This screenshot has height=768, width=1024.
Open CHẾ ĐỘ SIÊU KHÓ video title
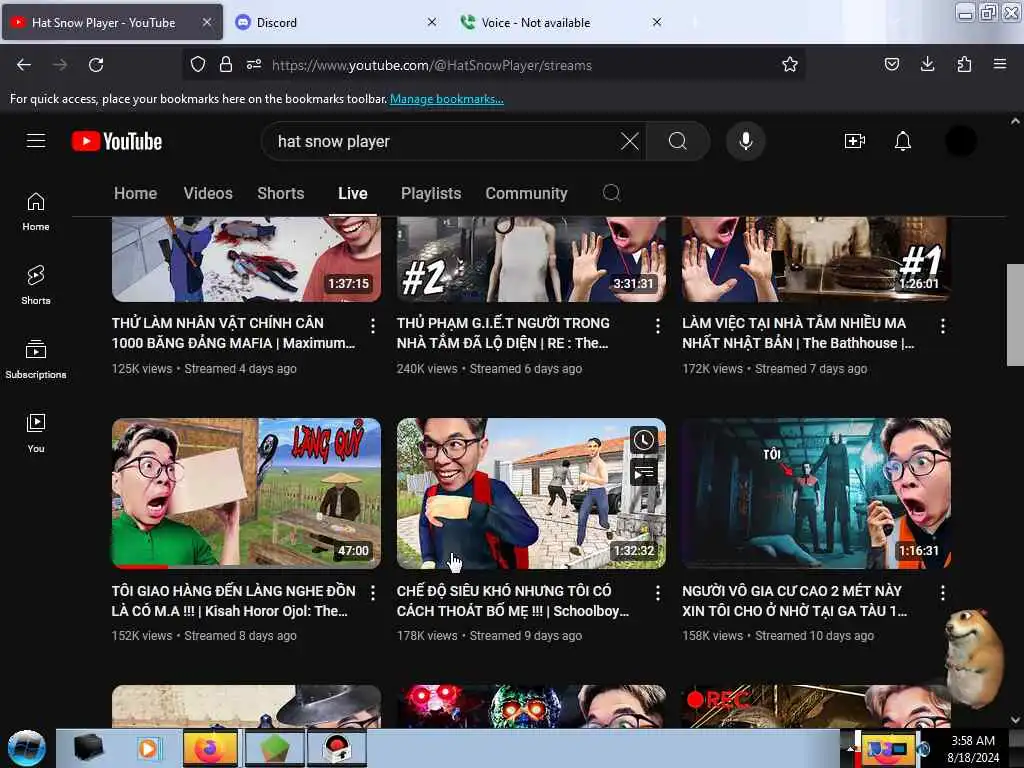(513, 600)
